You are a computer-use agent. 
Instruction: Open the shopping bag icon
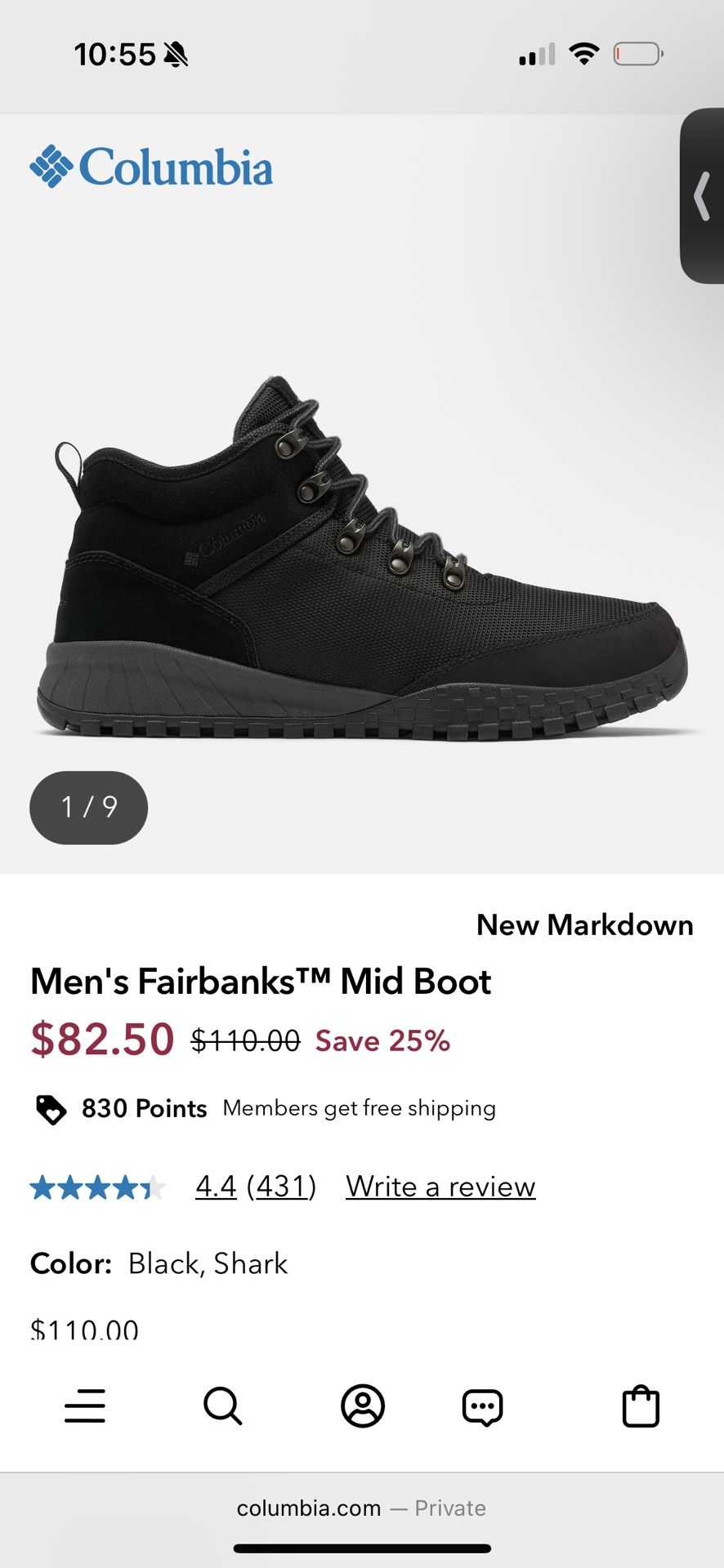click(x=641, y=1405)
